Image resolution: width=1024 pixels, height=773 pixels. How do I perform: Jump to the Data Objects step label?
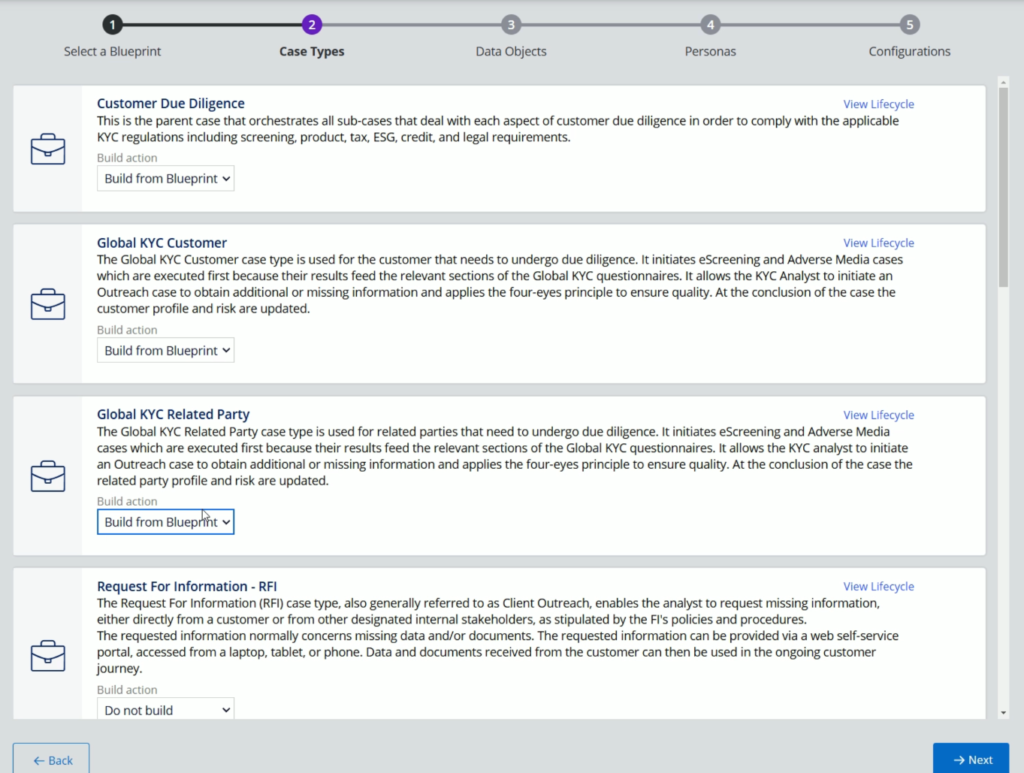511,52
